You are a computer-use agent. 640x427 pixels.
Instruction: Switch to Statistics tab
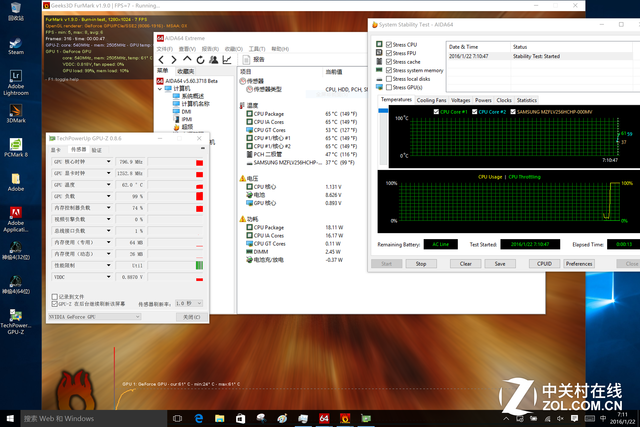[x=527, y=100]
